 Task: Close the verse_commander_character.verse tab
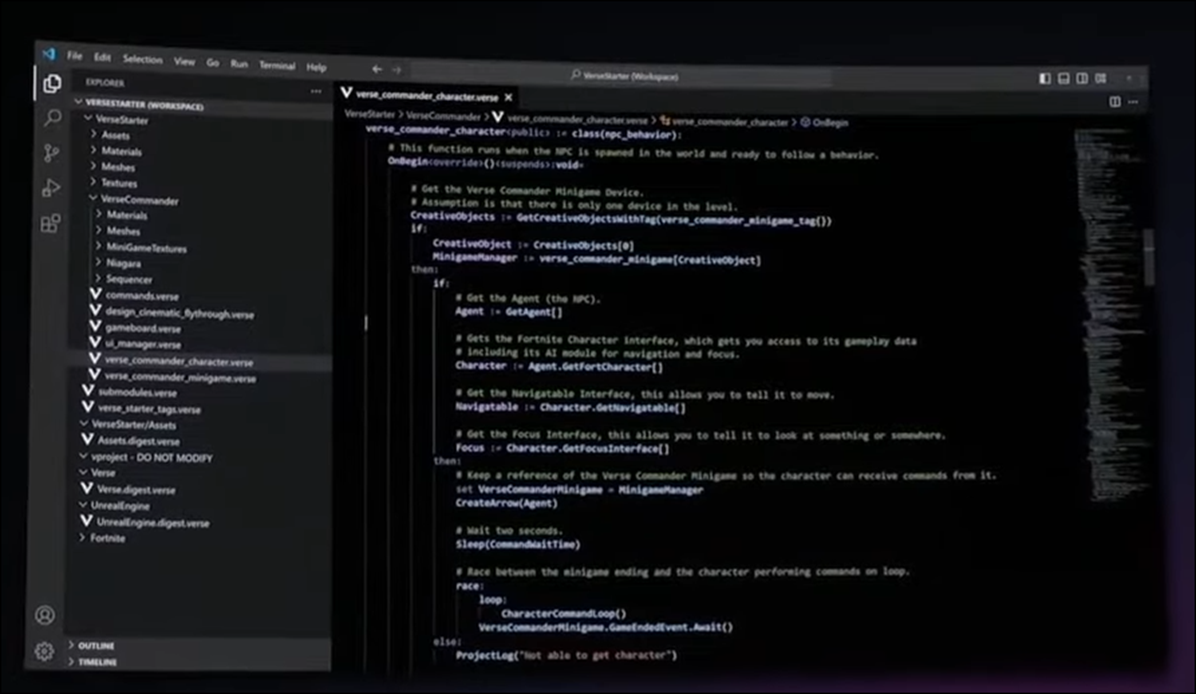click(509, 97)
